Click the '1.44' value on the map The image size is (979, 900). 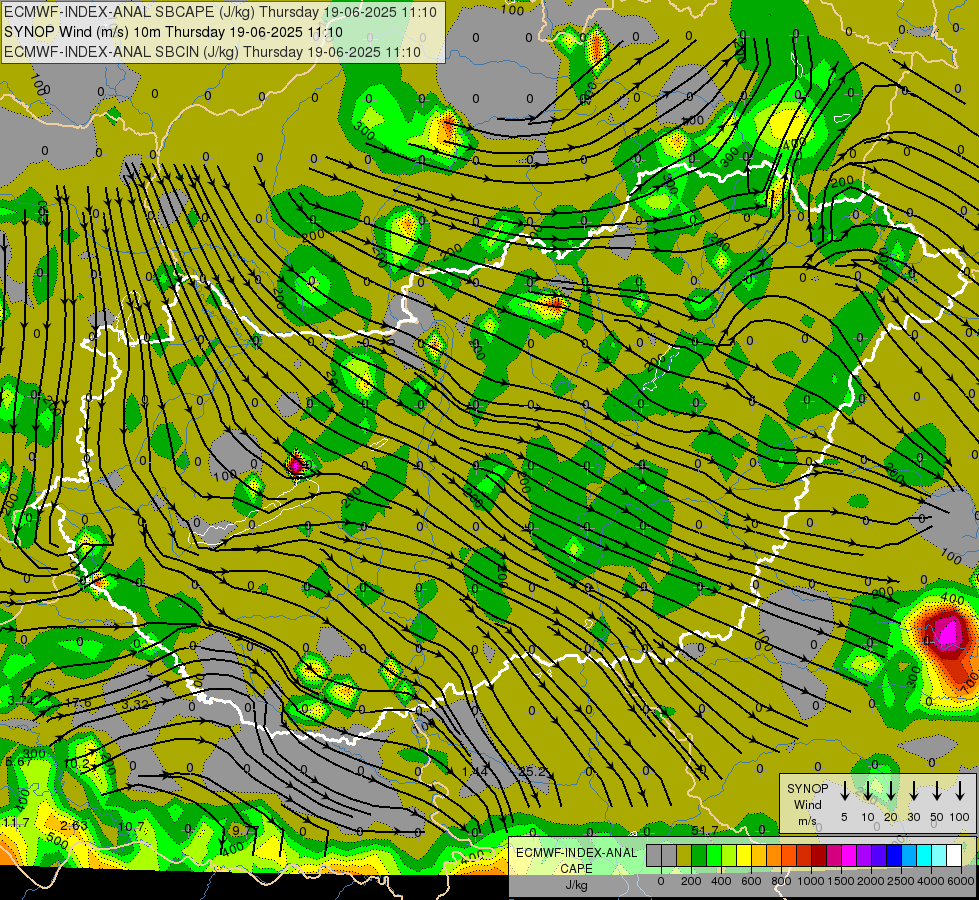coord(475,772)
